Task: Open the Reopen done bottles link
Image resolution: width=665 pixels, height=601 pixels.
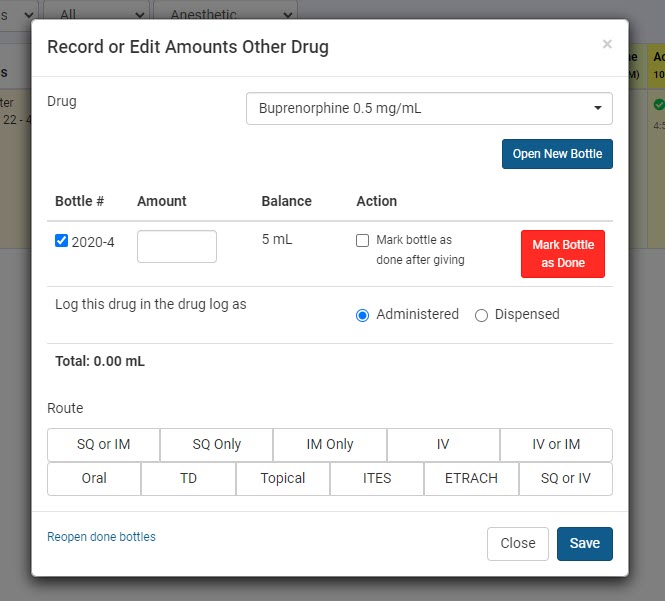Action: (101, 537)
